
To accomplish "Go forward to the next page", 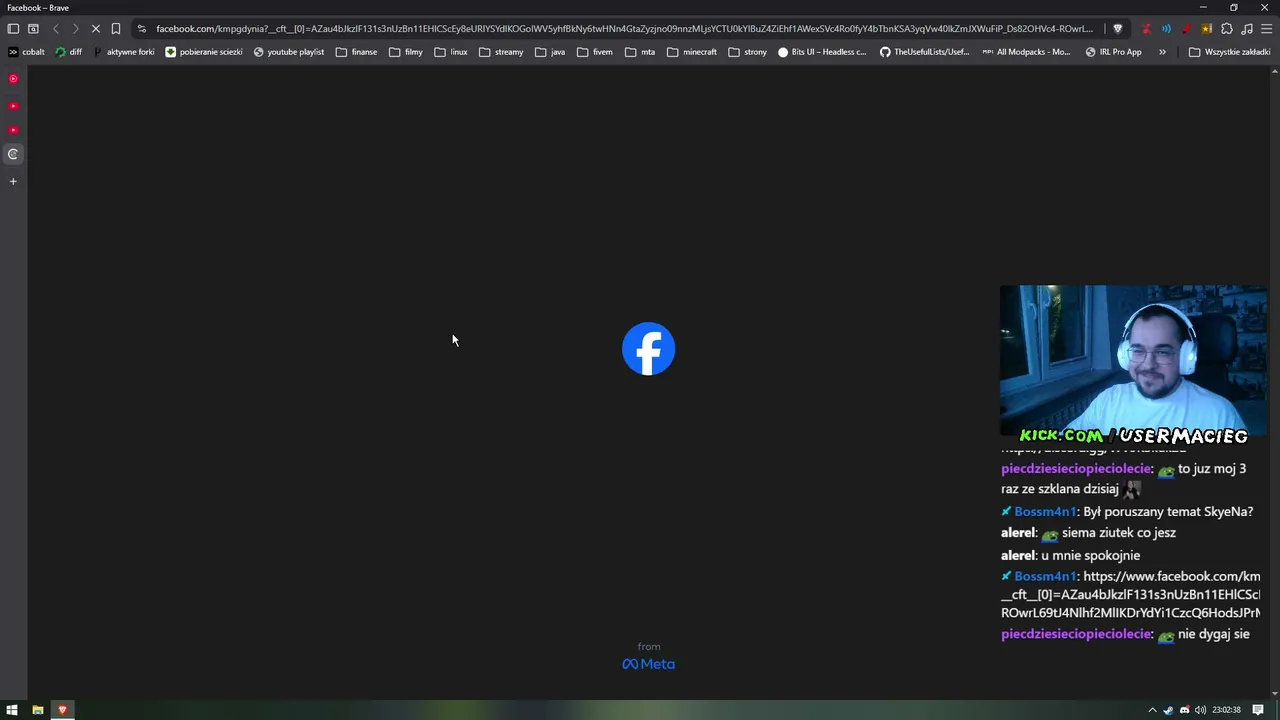I will coord(75,29).
